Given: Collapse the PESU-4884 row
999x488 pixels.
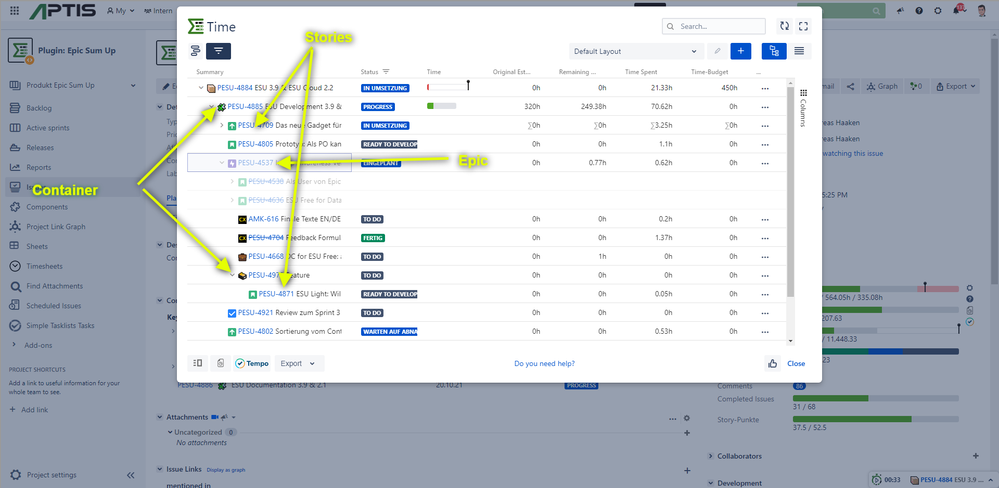Looking at the screenshot, I should coord(201,88).
